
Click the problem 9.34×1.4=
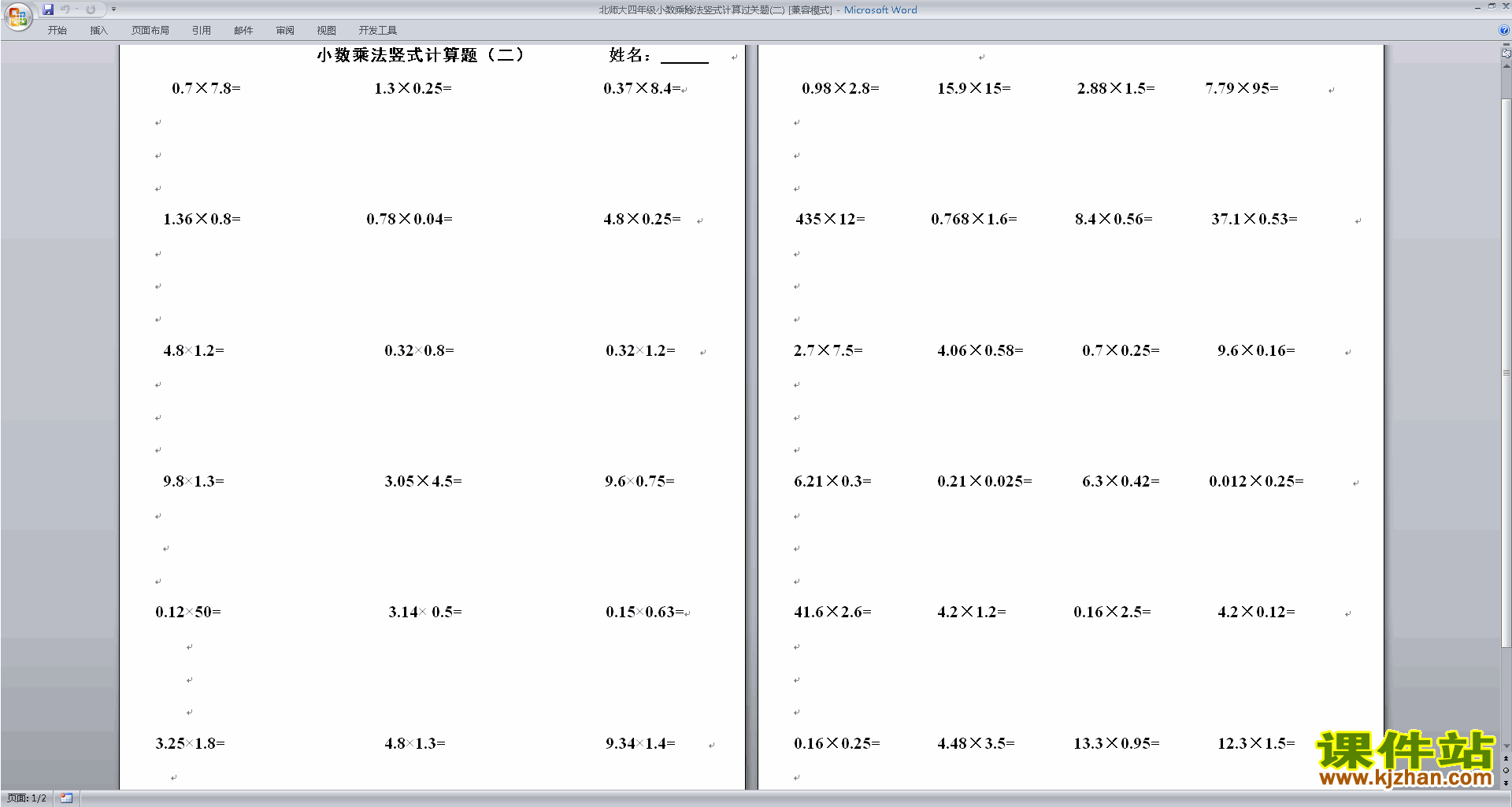tap(640, 743)
